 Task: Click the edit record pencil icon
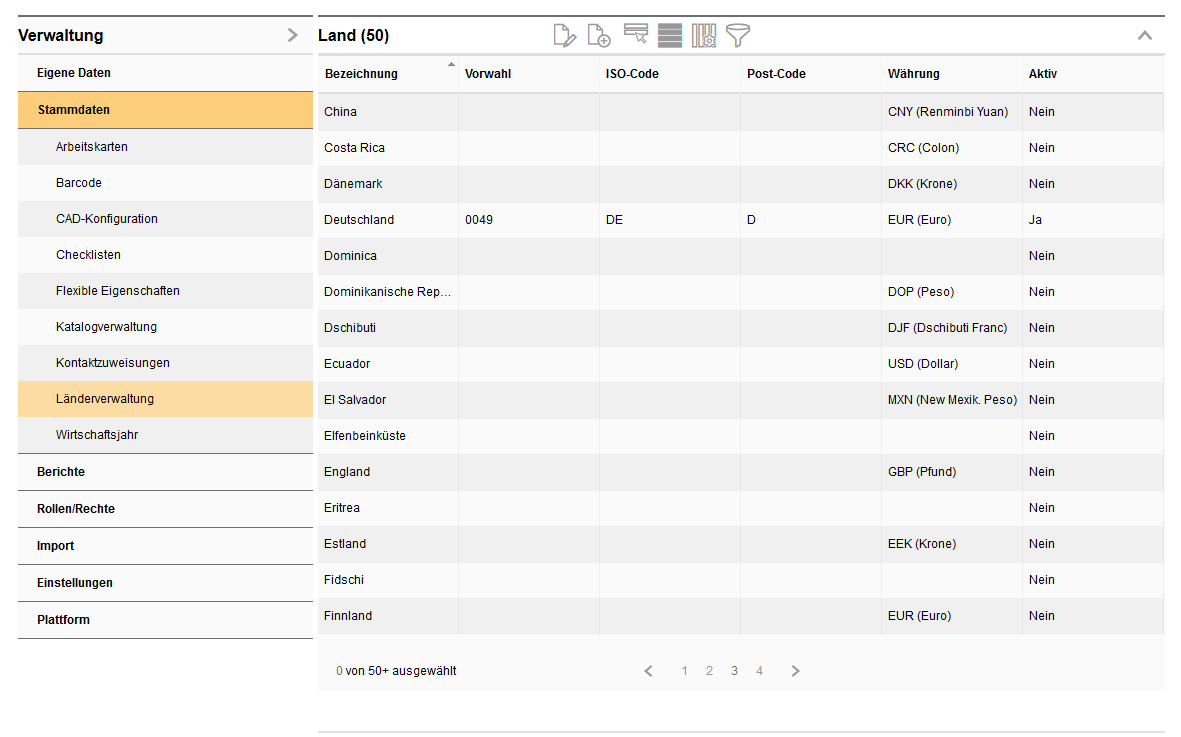565,36
